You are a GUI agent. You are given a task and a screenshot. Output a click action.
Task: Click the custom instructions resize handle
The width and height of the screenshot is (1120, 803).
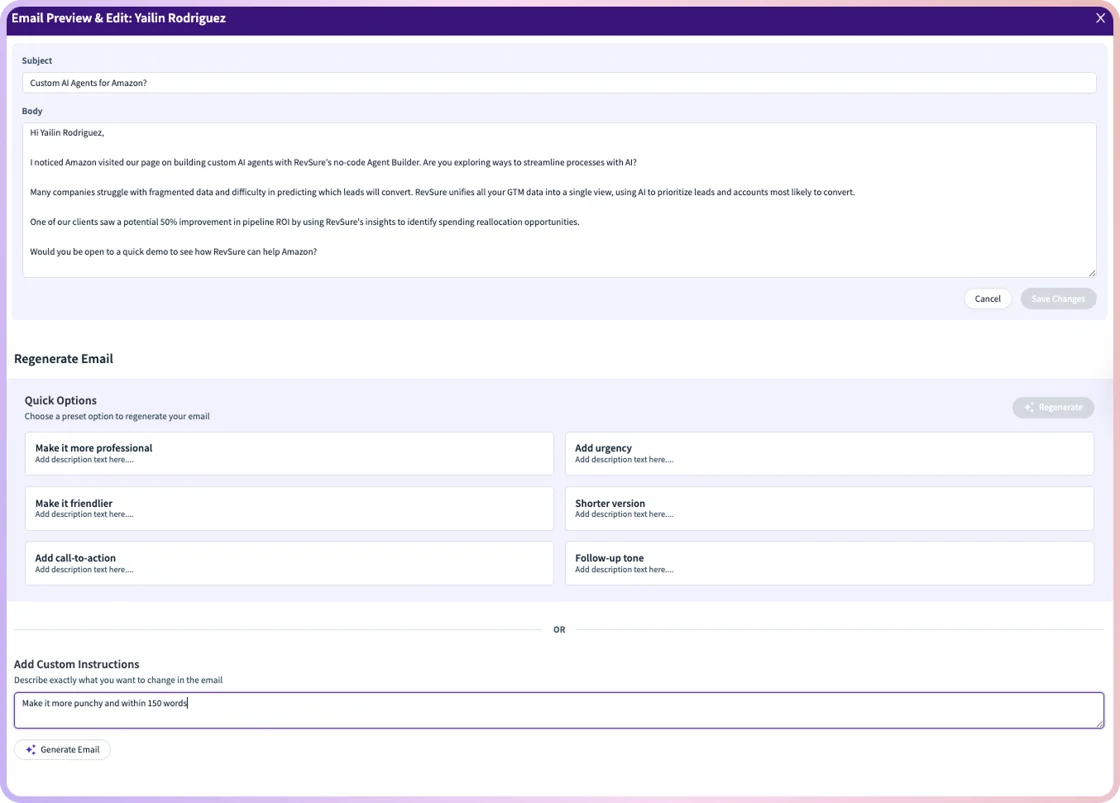coord(1099,724)
